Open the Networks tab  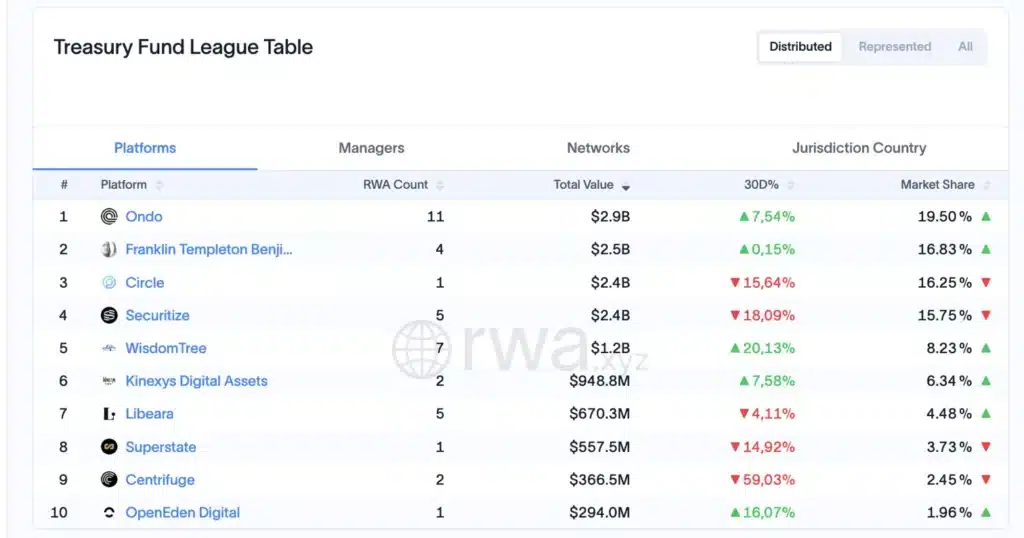(598, 148)
